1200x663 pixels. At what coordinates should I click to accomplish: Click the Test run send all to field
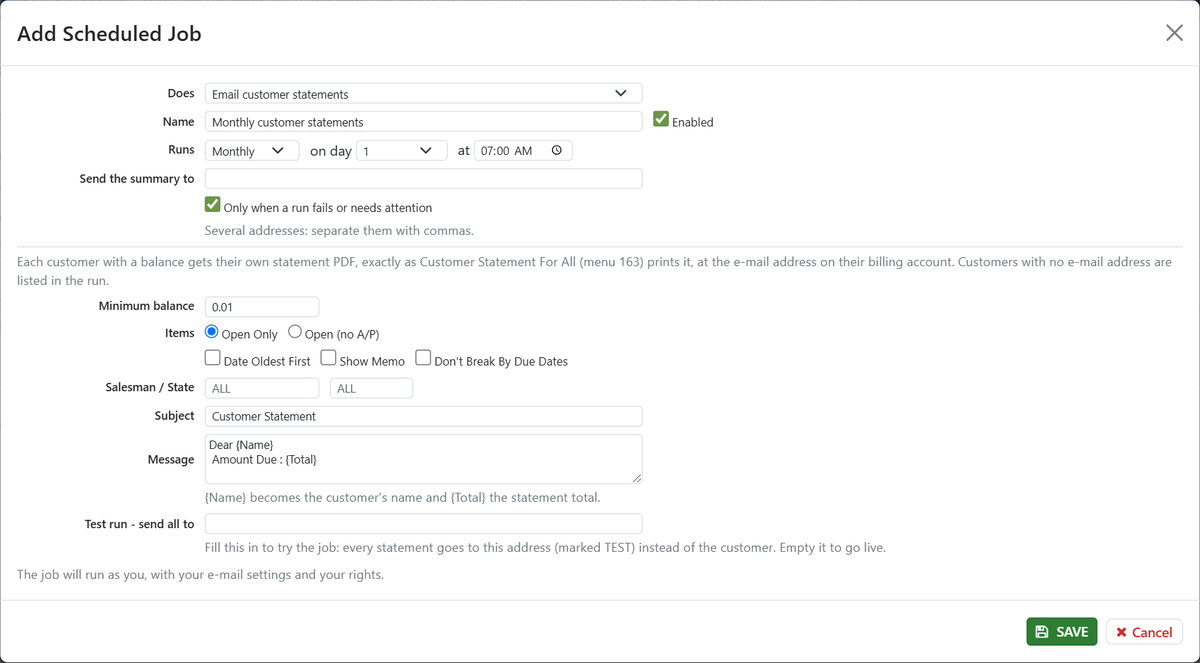(423, 524)
